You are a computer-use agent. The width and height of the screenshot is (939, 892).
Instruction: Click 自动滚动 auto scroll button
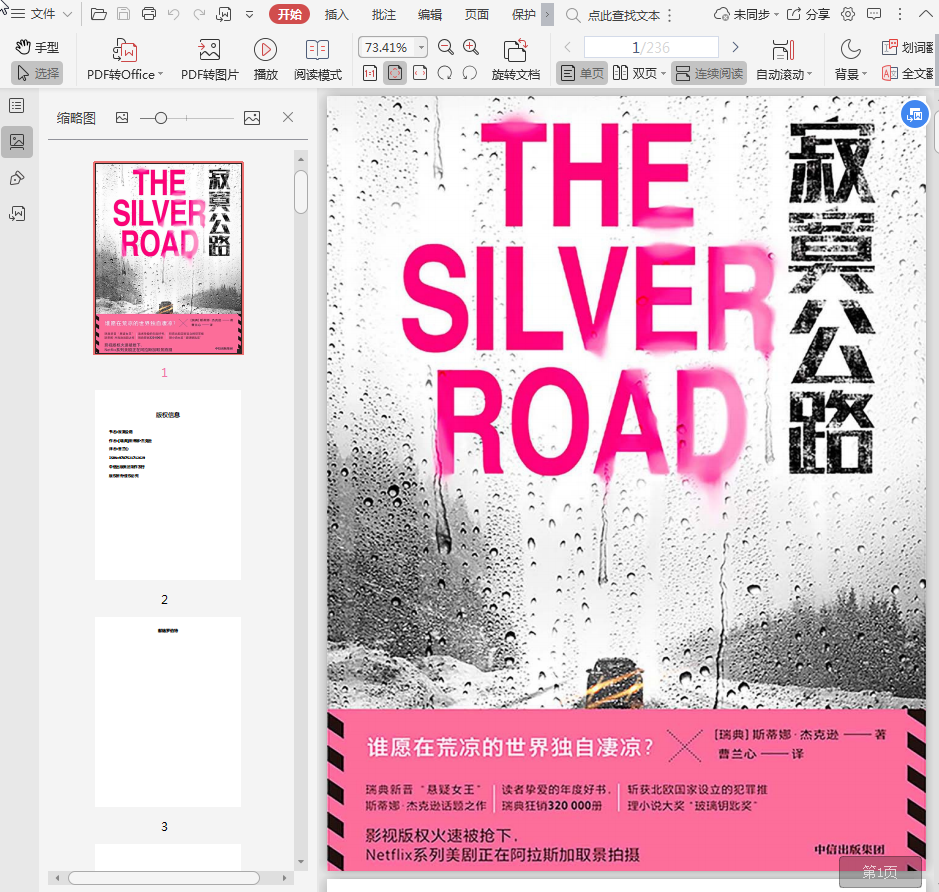[x=781, y=59]
